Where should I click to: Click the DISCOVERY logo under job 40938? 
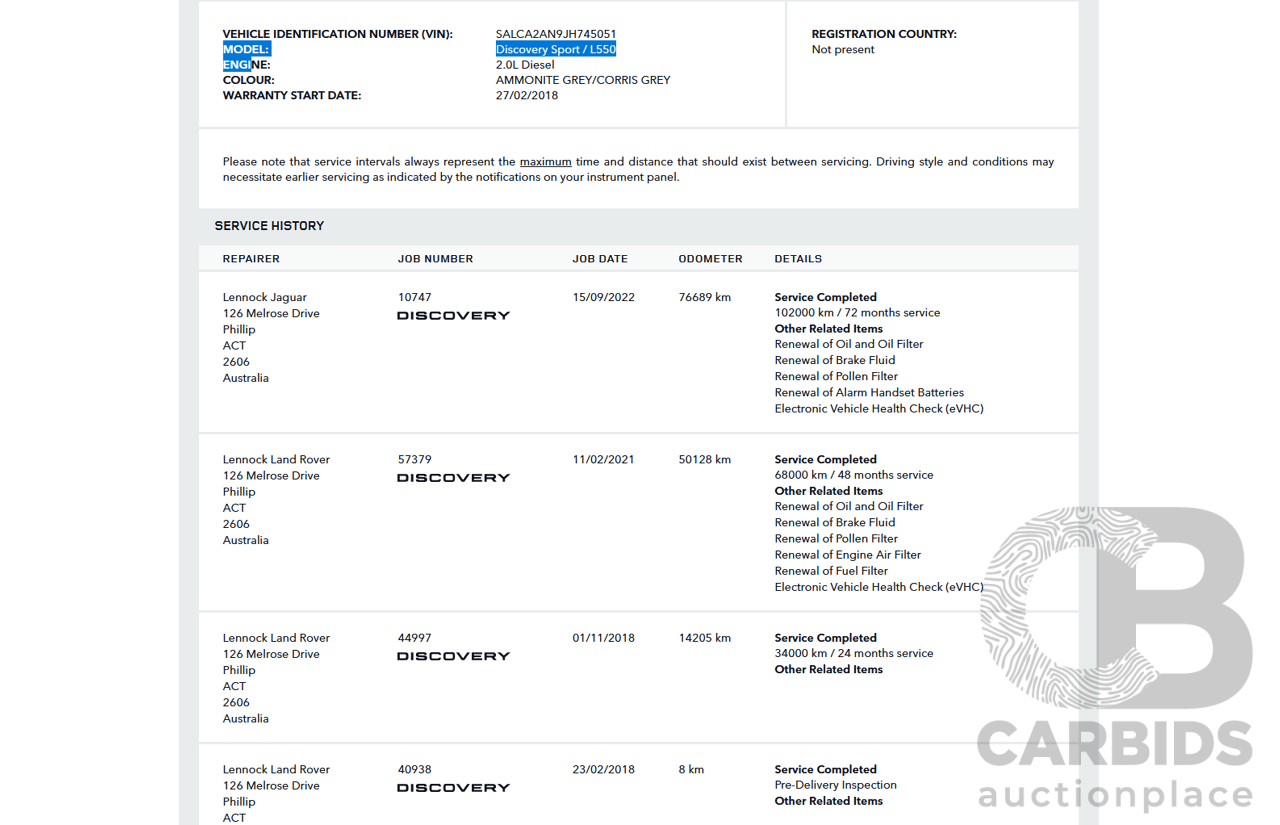[x=453, y=788]
